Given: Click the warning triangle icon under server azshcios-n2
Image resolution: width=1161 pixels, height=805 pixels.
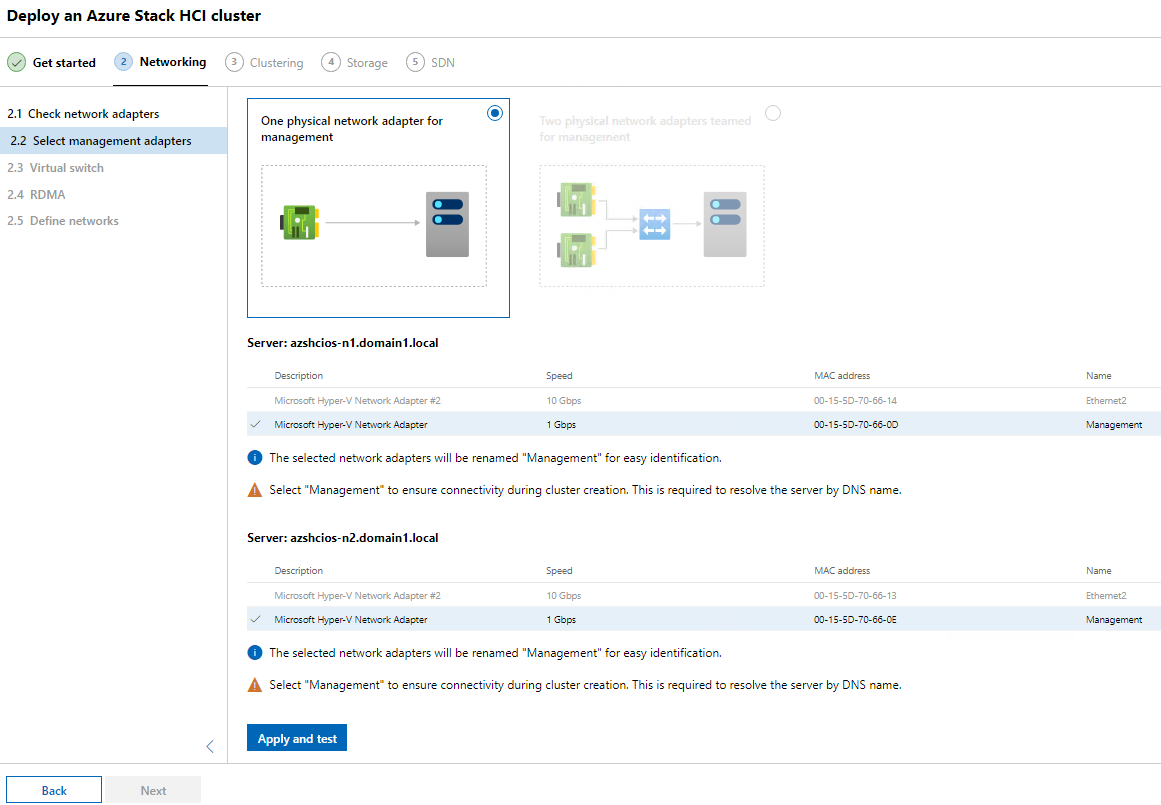Looking at the screenshot, I should coord(254,684).
